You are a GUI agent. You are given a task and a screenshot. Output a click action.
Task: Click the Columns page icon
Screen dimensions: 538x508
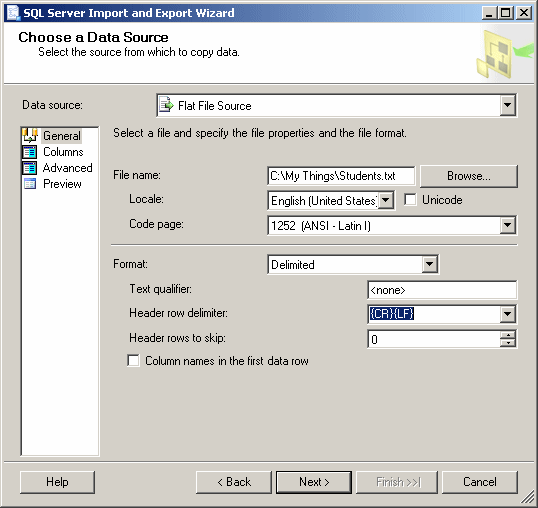tap(30, 152)
